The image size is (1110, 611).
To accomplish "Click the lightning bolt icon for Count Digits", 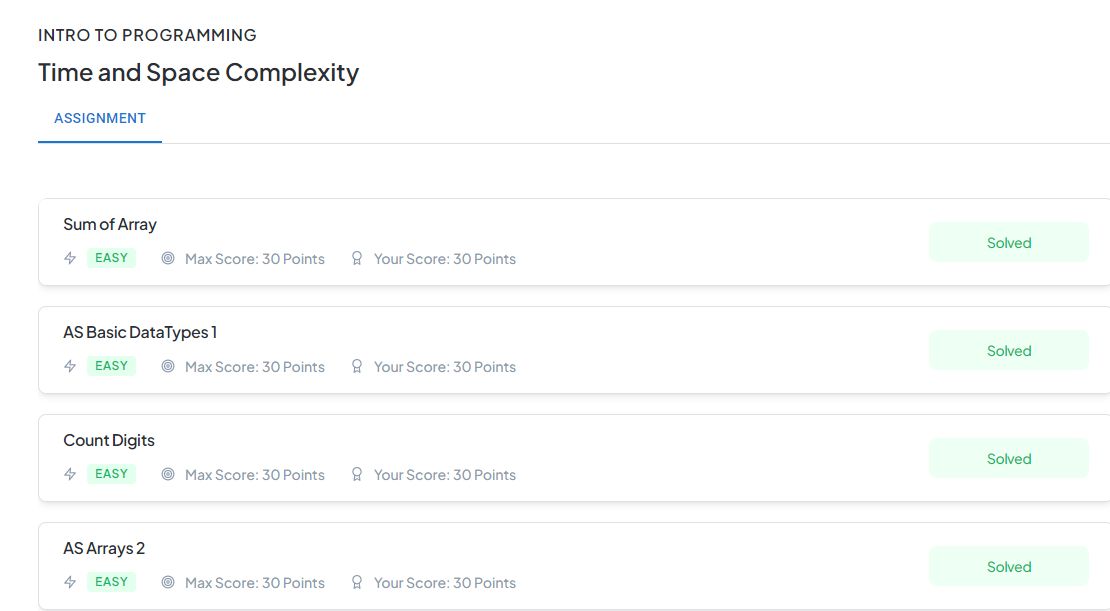I will pyautogui.click(x=70, y=474).
